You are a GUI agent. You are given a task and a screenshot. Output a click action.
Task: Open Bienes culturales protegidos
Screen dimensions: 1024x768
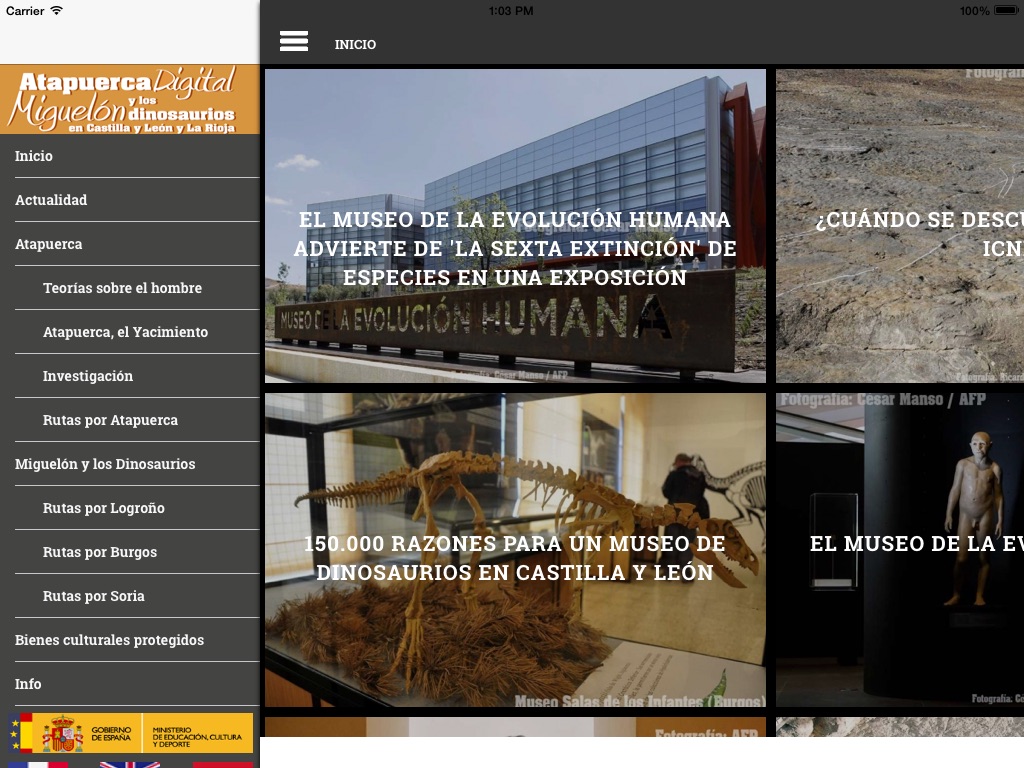137,640
